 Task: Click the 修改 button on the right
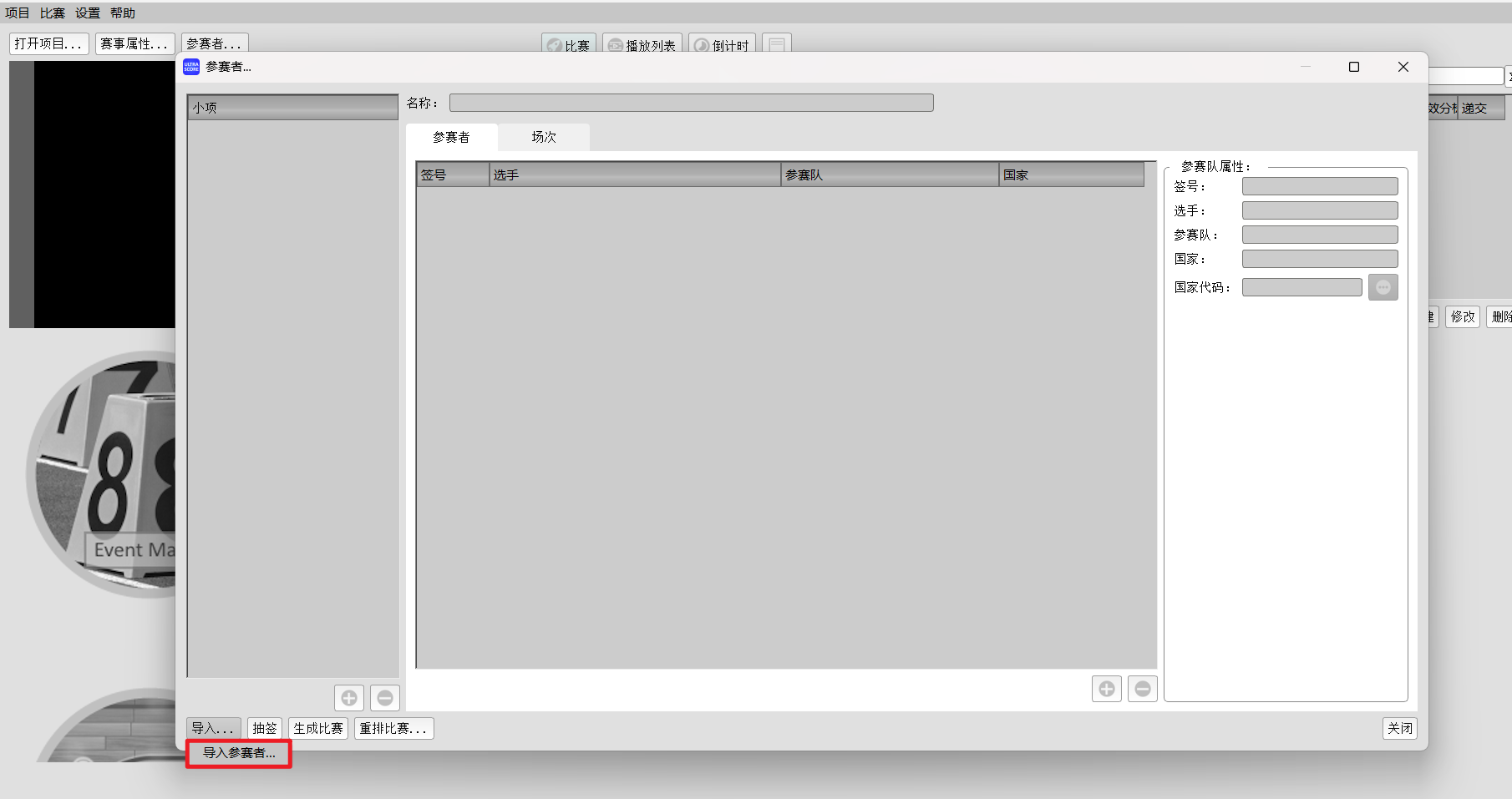coord(1462,316)
